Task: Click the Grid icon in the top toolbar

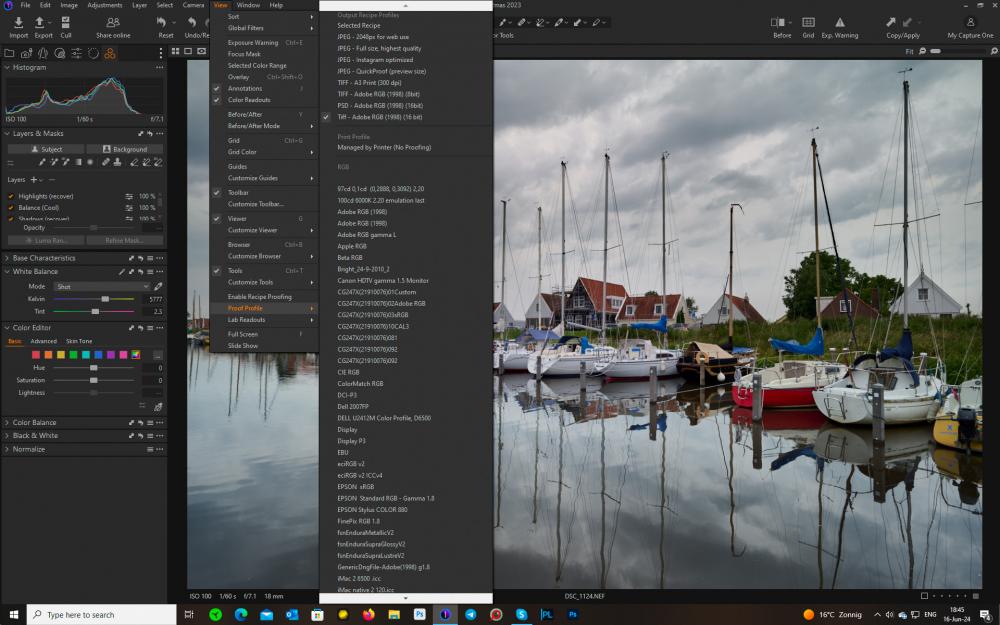Action: pyautogui.click(x=808, y=23)
